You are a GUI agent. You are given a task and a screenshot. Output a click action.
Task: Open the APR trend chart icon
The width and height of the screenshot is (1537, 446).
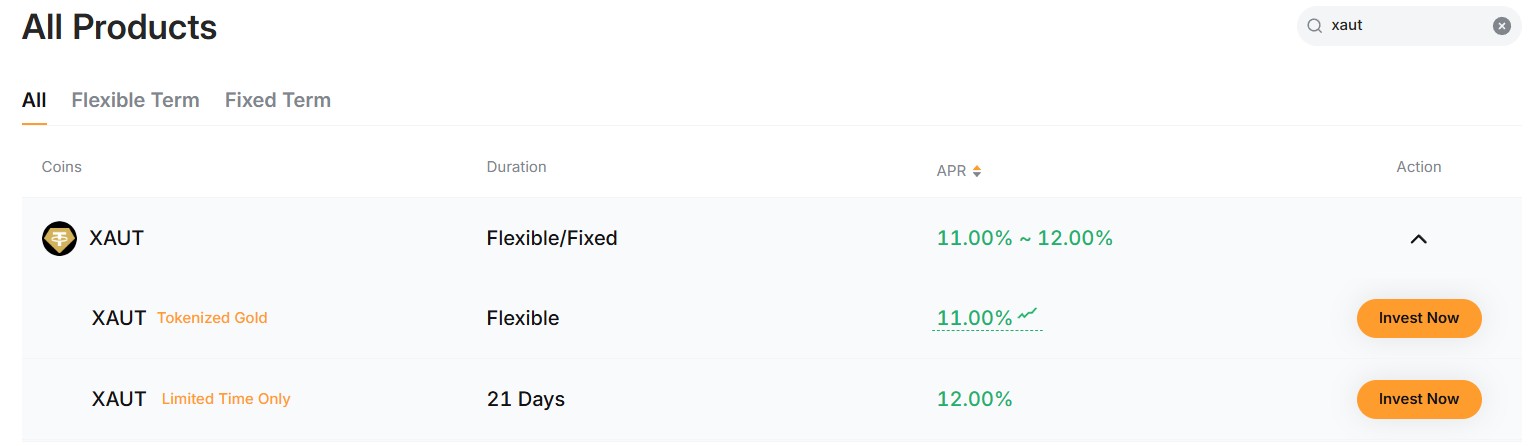point(1028,316)
